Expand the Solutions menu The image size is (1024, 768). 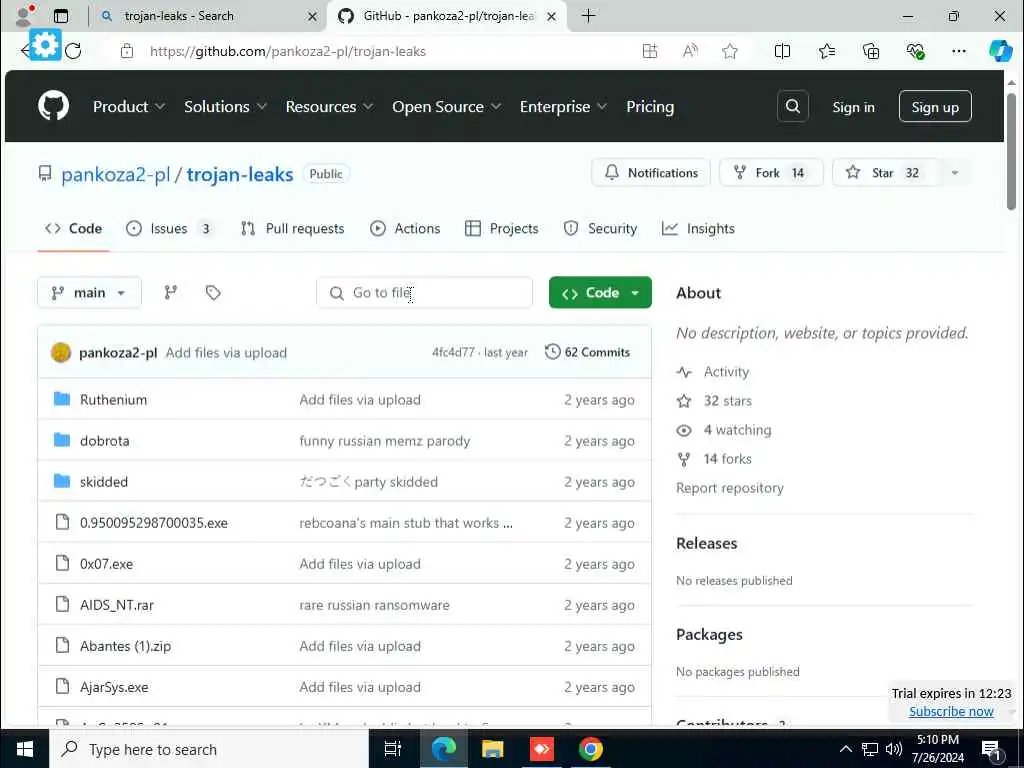[x=225, y=106]
